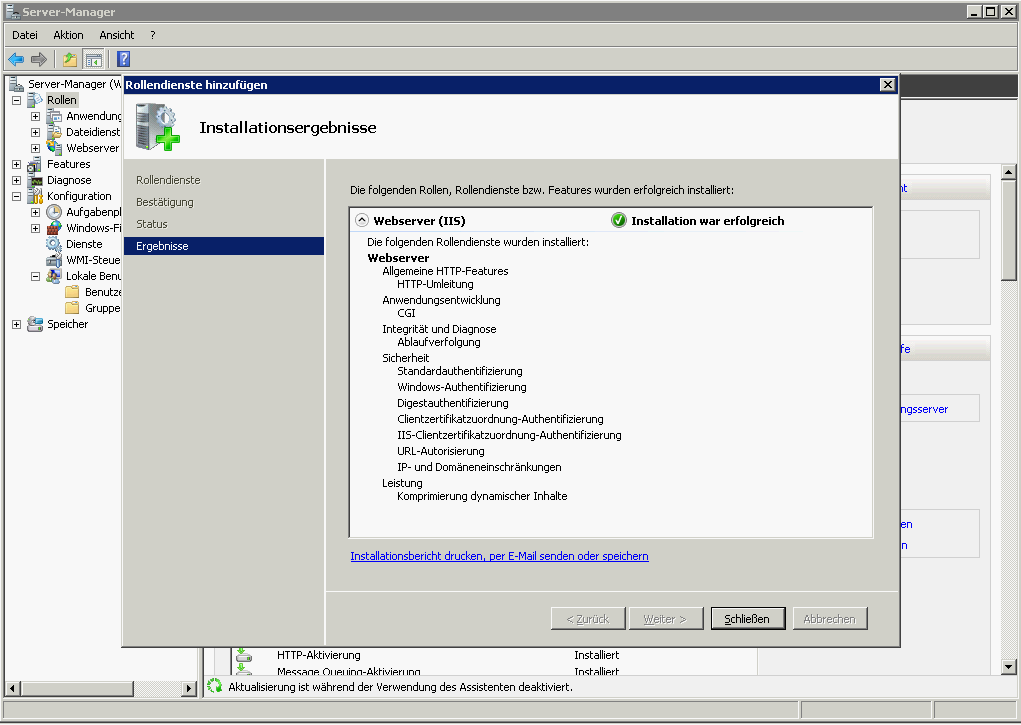1021x725 pixels.
Task: Toggle the show/hide console tree toolbar icon
Action: coord(94,60)
